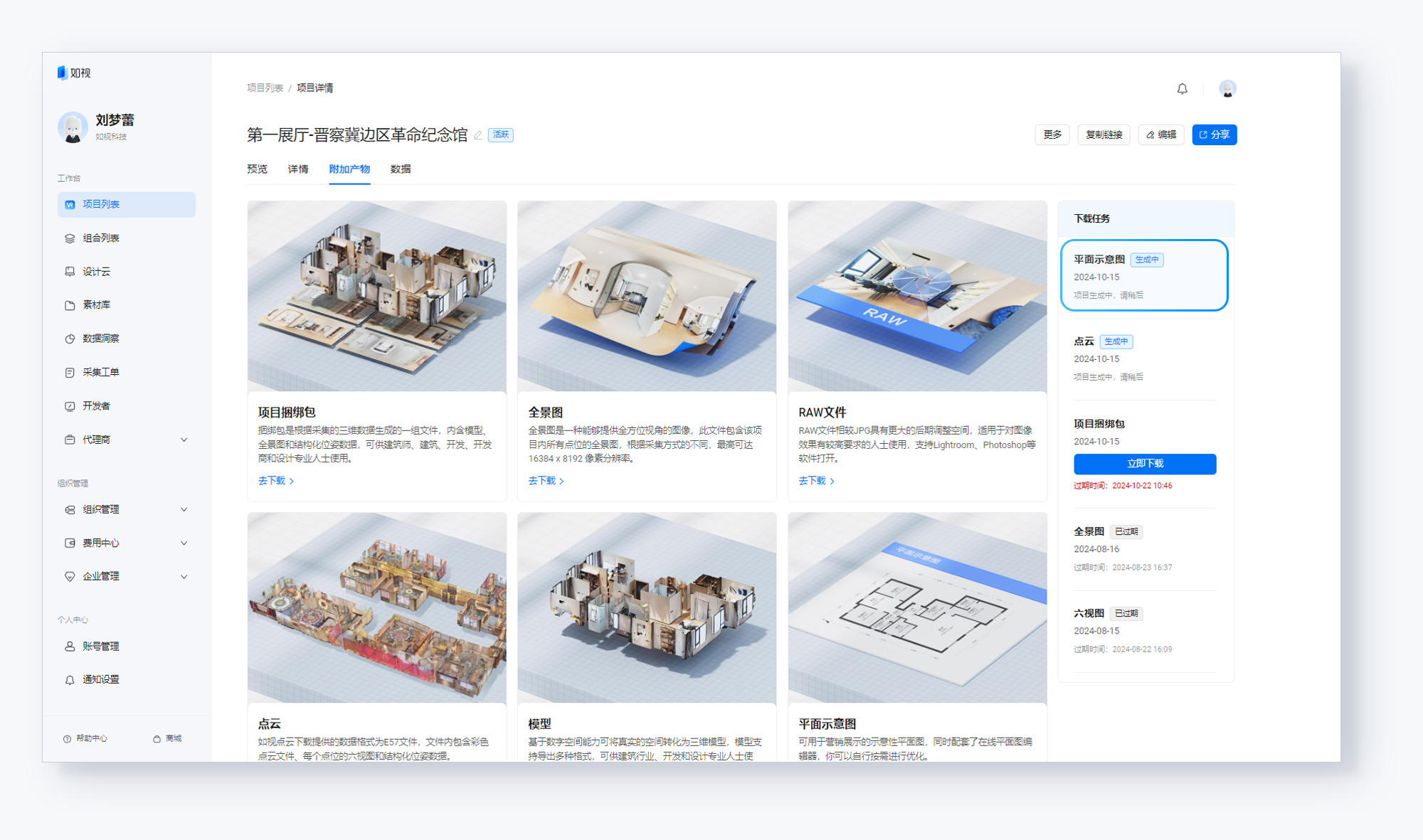Viewport: 1423px width, 840px height.
Task: Open the 全景图 card image
Action: click(647, 296)
